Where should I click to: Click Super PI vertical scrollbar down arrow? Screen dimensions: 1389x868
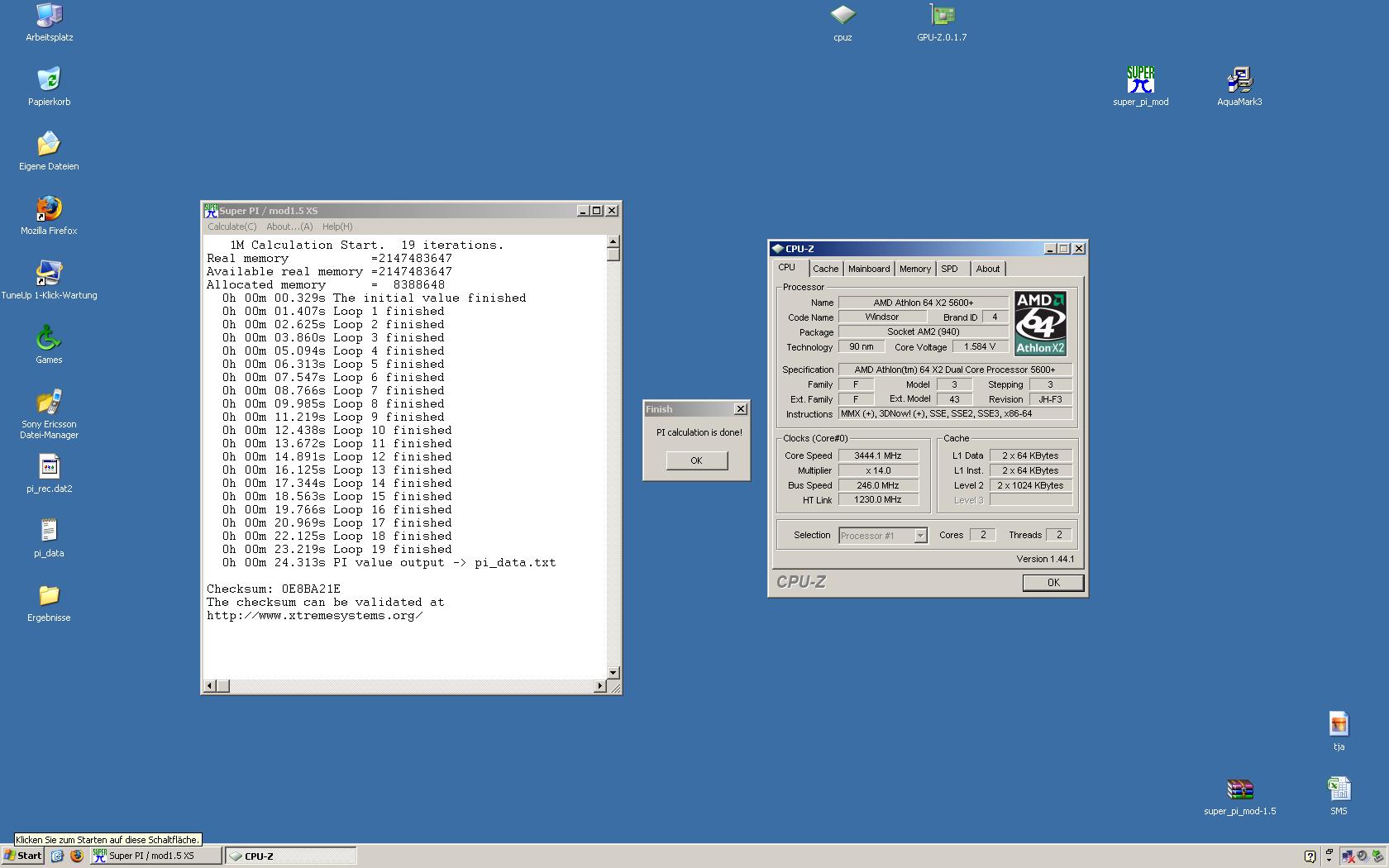(613, 673)
